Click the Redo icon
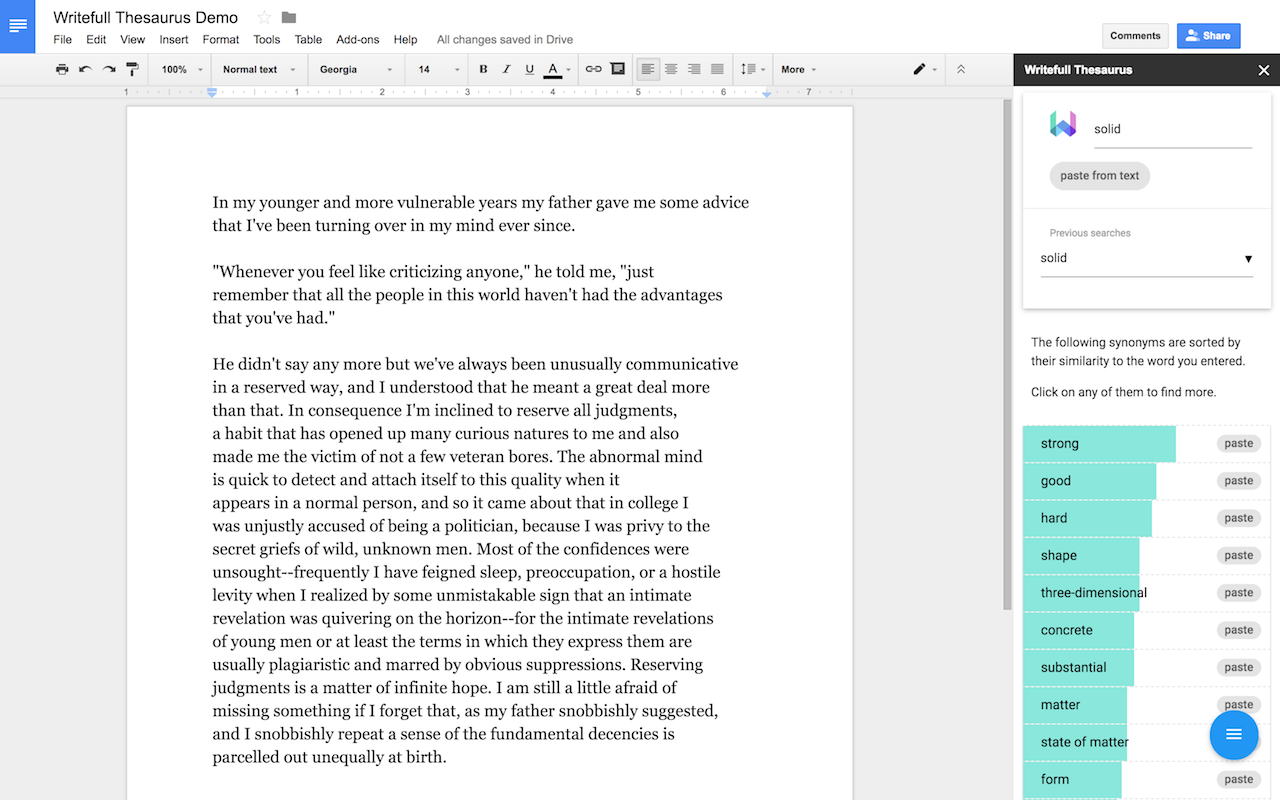The image size is (1280, 800). pyautogui.click(x=110, y=69)
